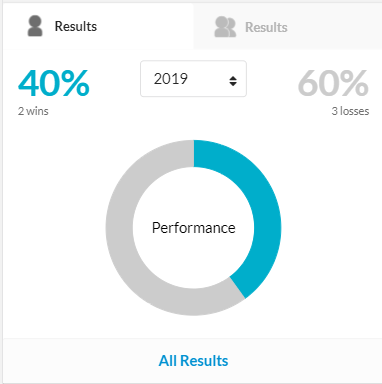Image resolution: width=382 pixels, height=384 pixels.
Task: Click the year text 2019
Action: pyautogui.click(x=171, y=79)
